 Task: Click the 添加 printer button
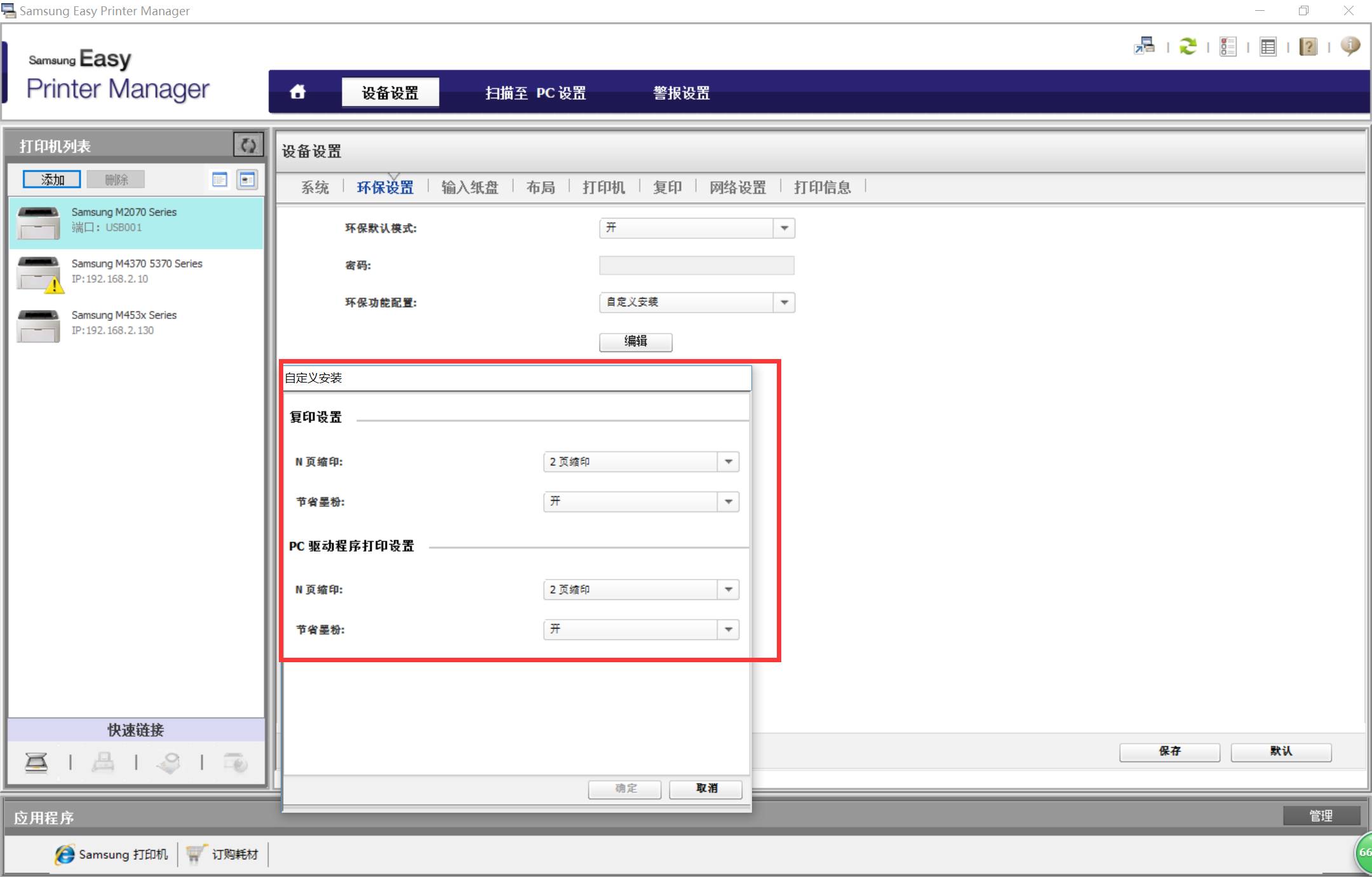pos(52,180)
